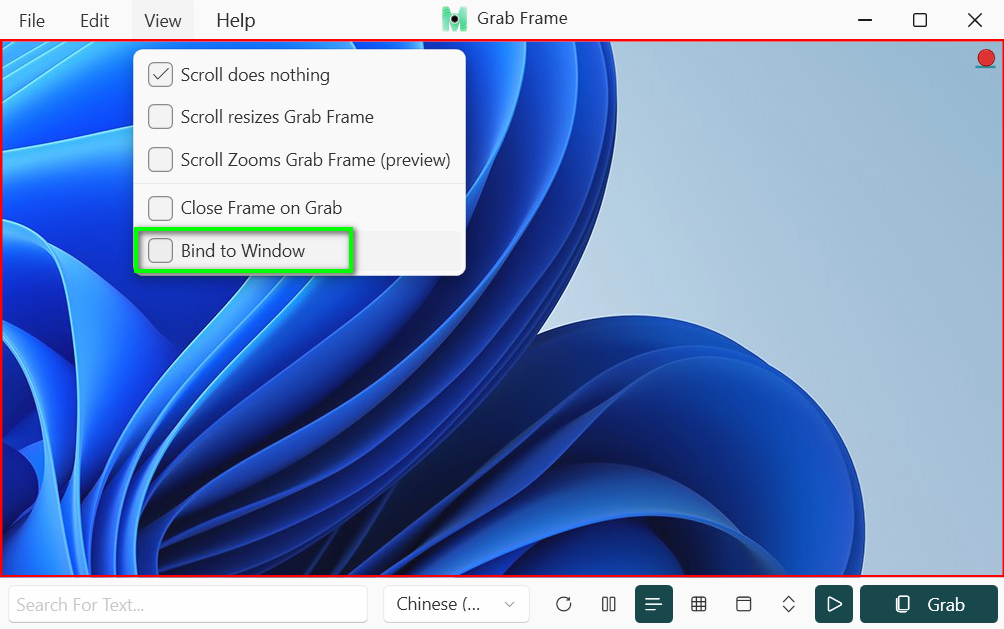Uncheck Scroll does nothing option

tap(161, 75)
